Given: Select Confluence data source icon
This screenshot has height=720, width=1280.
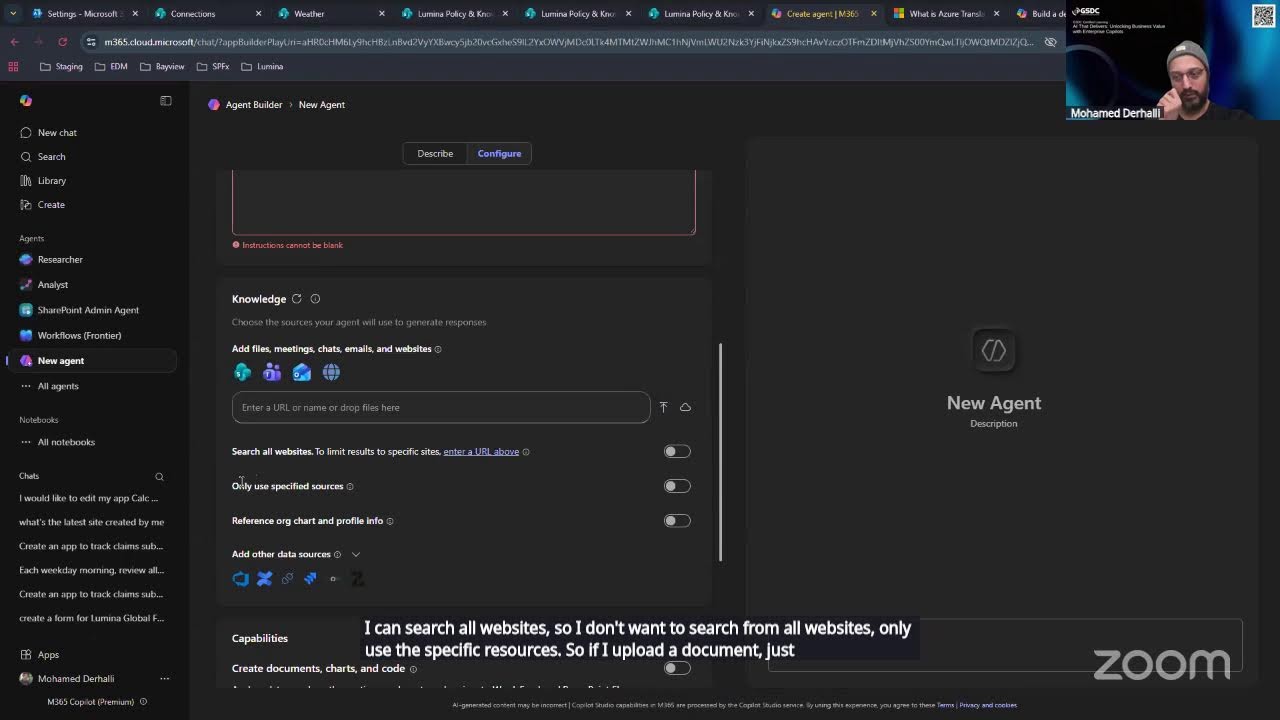Looking at the screenshot, I should pyautogui.click(x=264, y=578).
